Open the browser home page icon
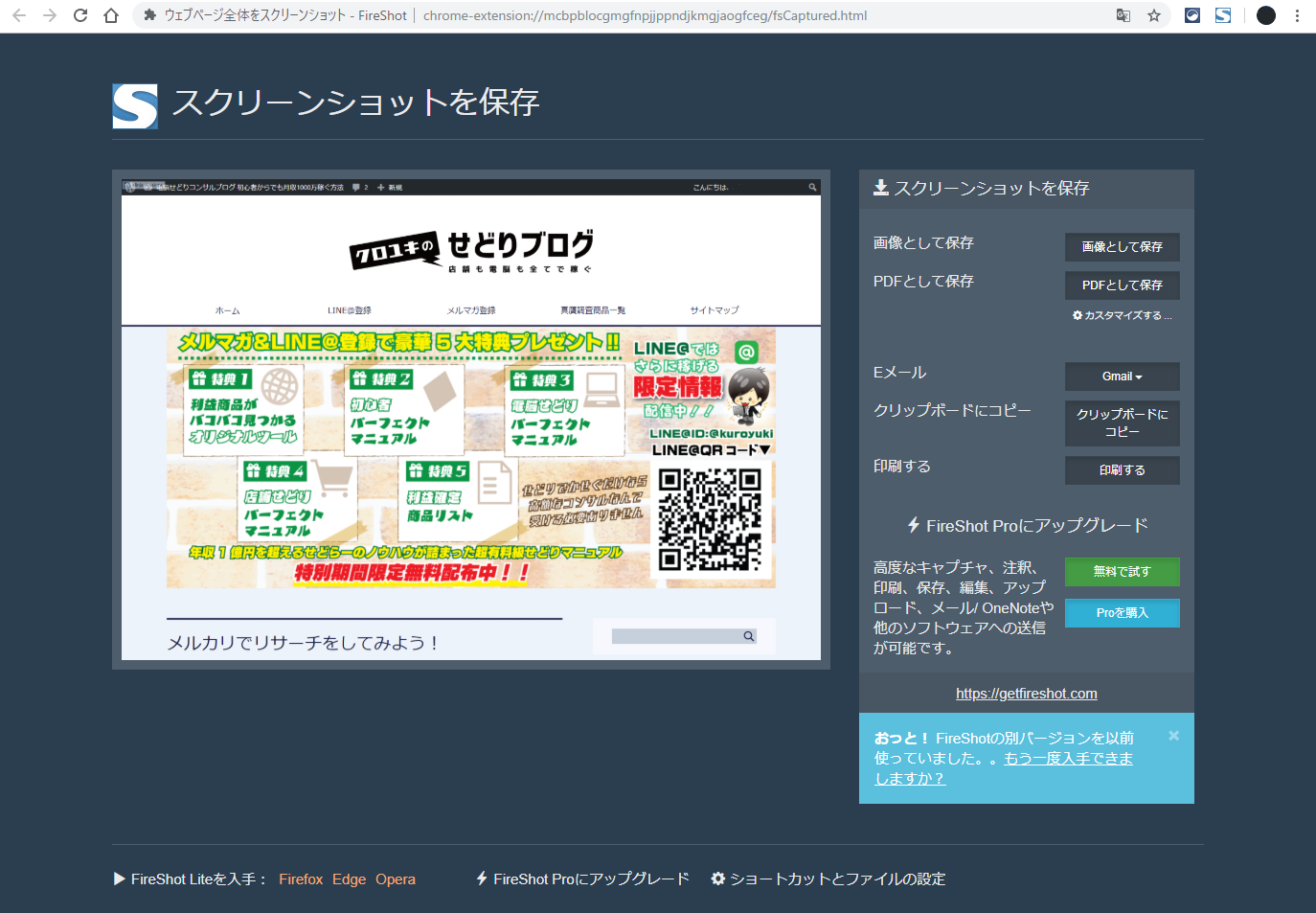This screenshot has width=1316, height=913. coord(111,15)
